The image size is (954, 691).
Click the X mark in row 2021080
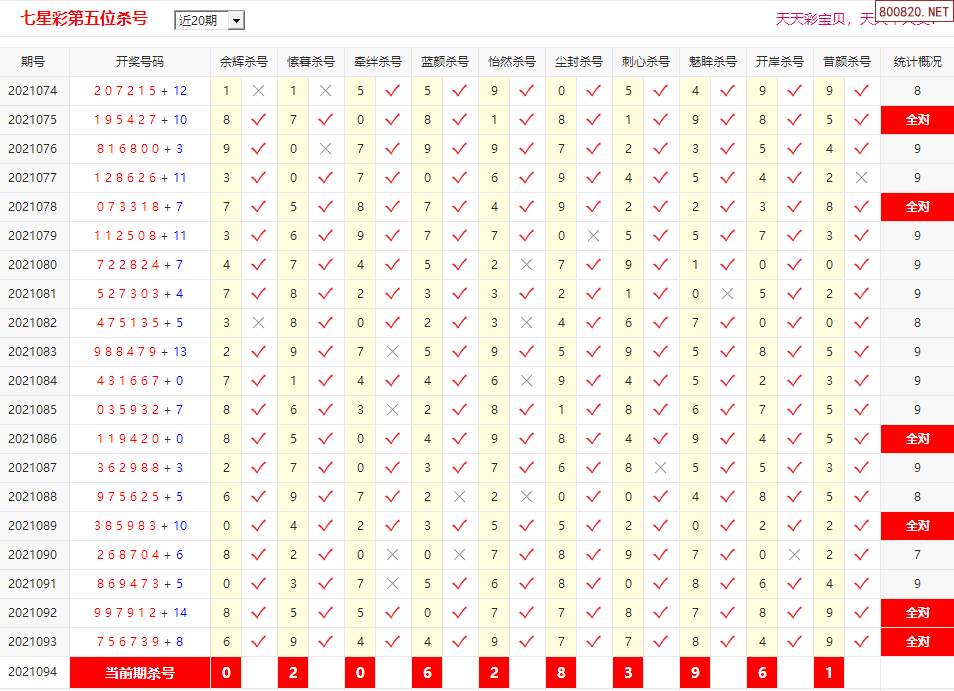pyautogui.click(x=526, y=265)
